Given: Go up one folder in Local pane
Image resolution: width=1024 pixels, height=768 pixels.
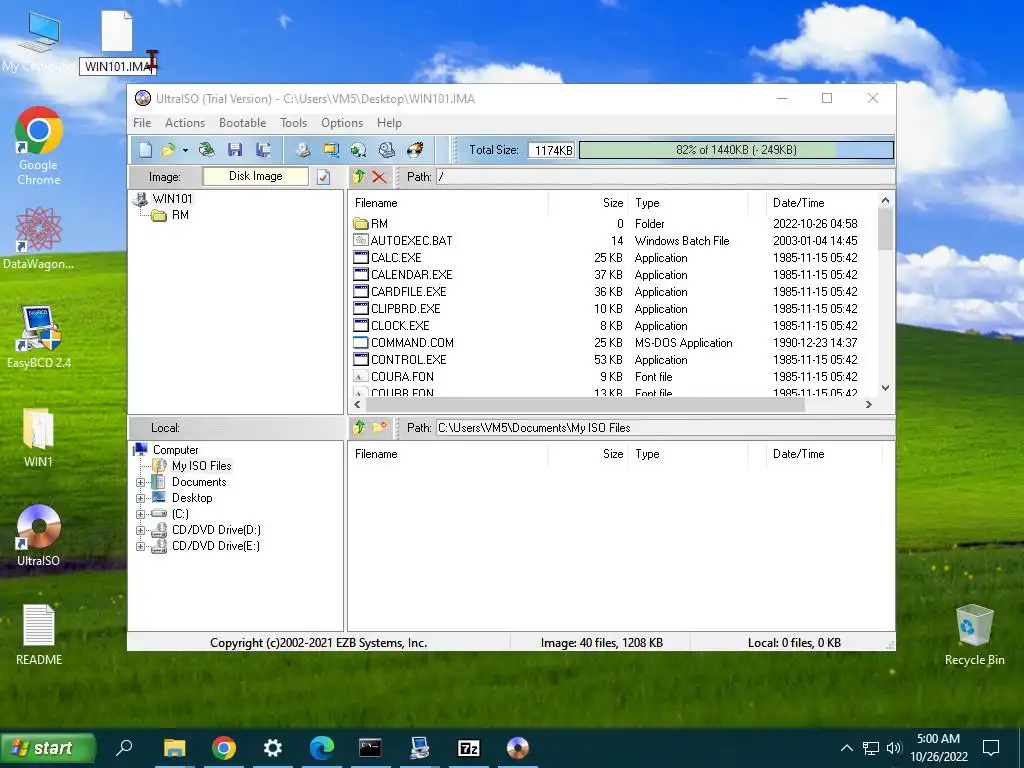Looking at the screenshot, I should (x=359, y=428).
